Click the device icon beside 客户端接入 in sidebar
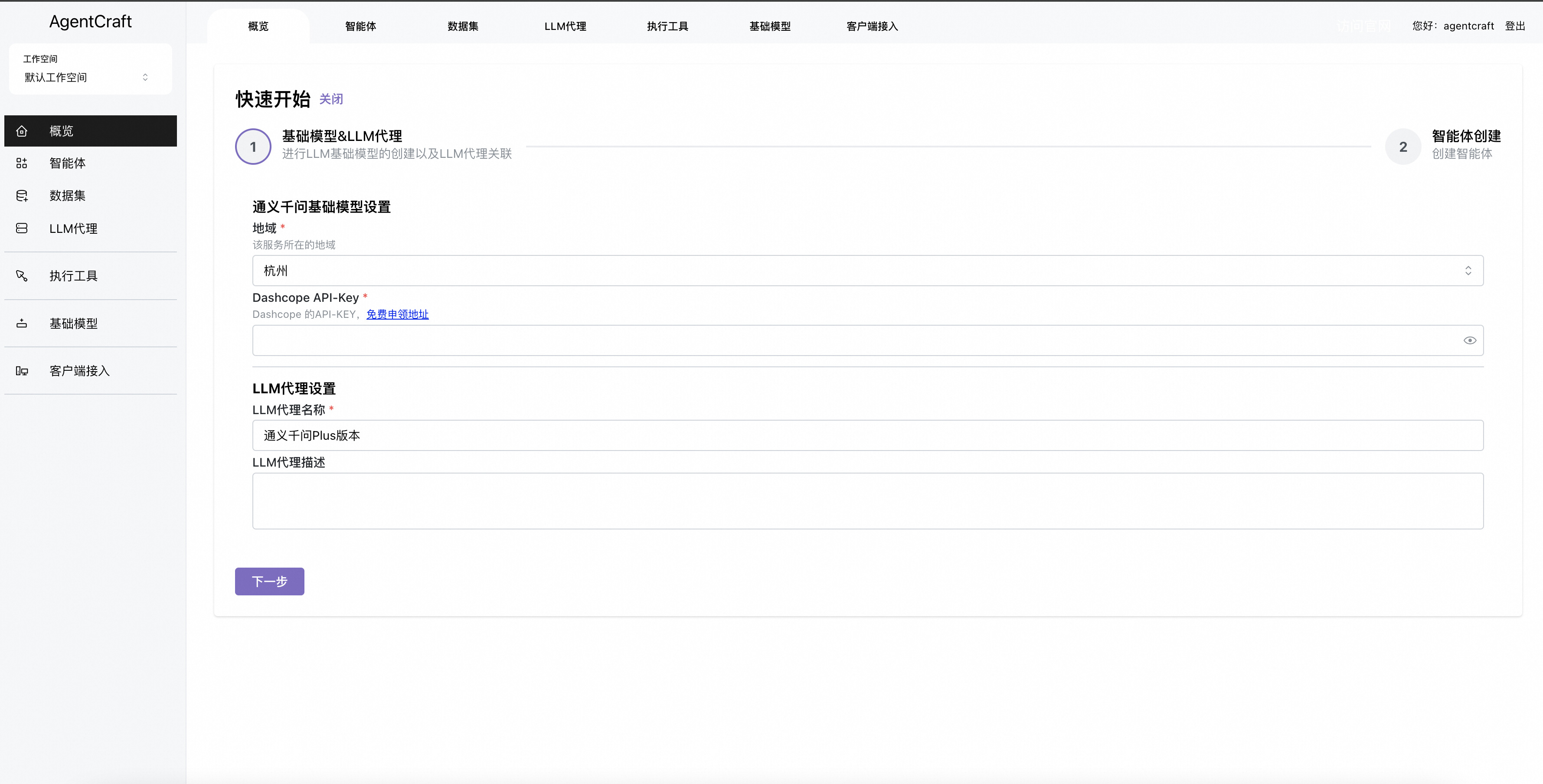The width and height of the screenshot is (1543, 784). [x=22, y=371]
